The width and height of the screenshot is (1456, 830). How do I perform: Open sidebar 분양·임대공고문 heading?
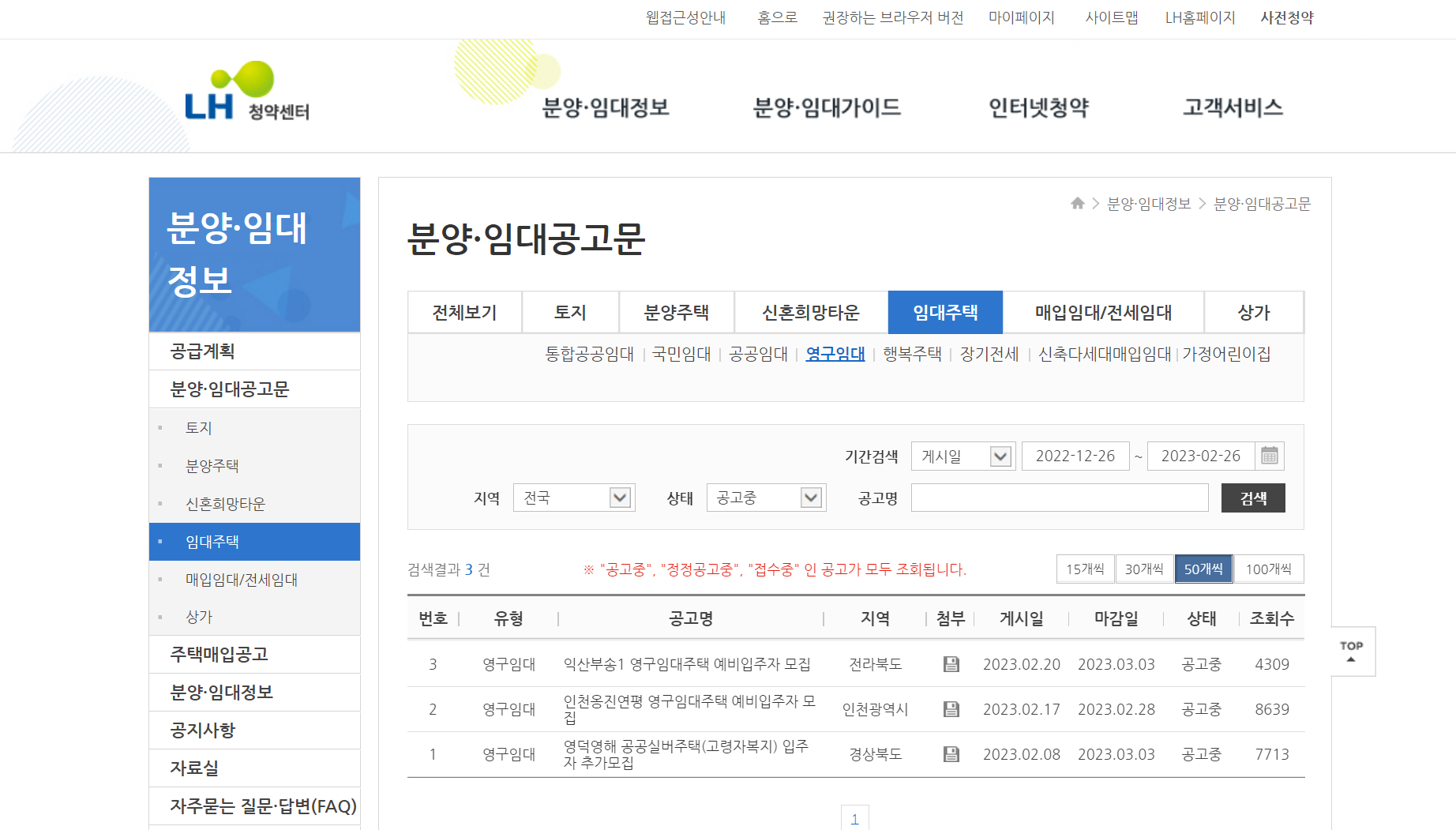(254, 389)
